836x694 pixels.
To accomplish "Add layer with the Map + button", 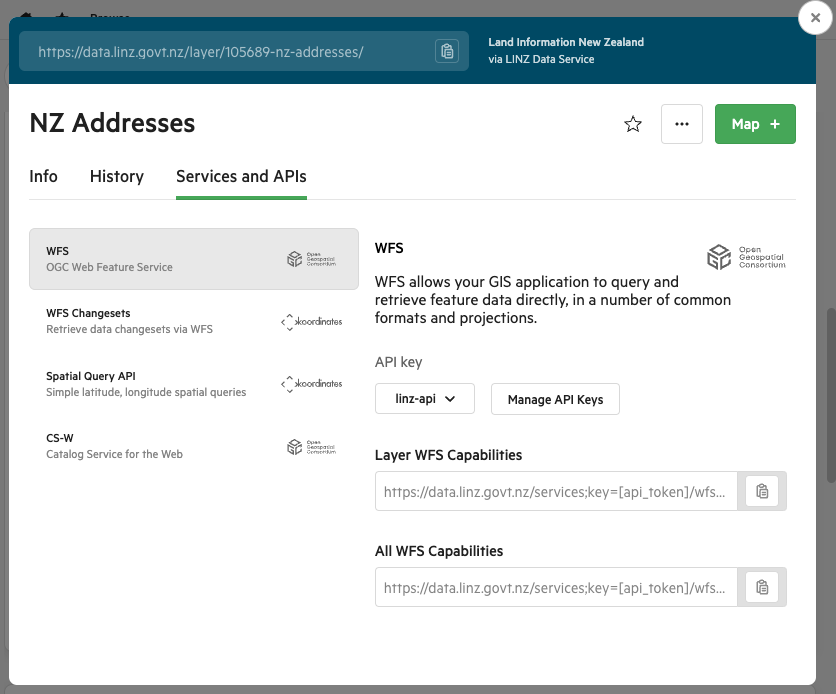I will pyautogui.click(x=755, y=124).
